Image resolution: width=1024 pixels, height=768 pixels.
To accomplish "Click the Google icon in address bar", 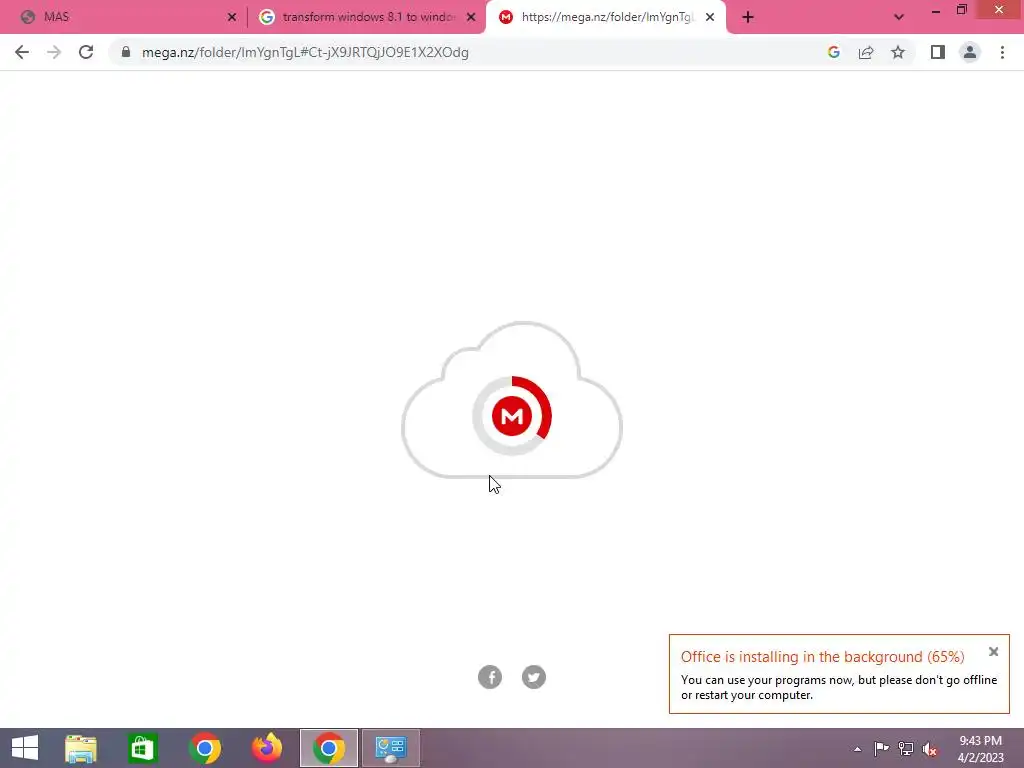I will tap(833, 52).
